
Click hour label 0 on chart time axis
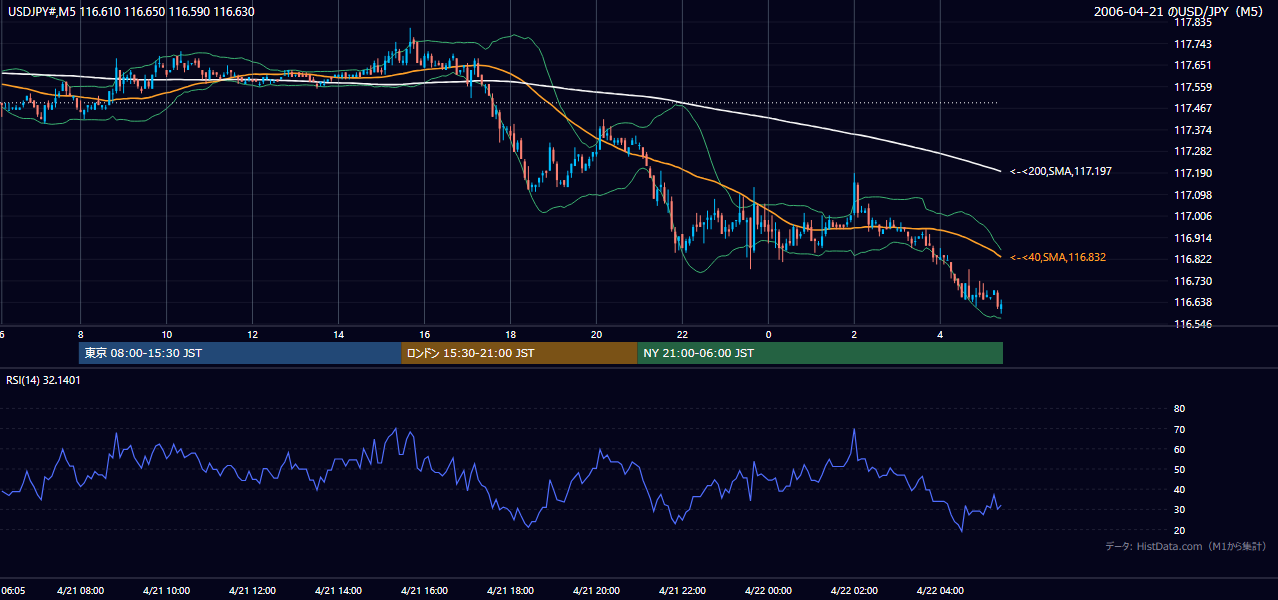(x=768, y=334)
